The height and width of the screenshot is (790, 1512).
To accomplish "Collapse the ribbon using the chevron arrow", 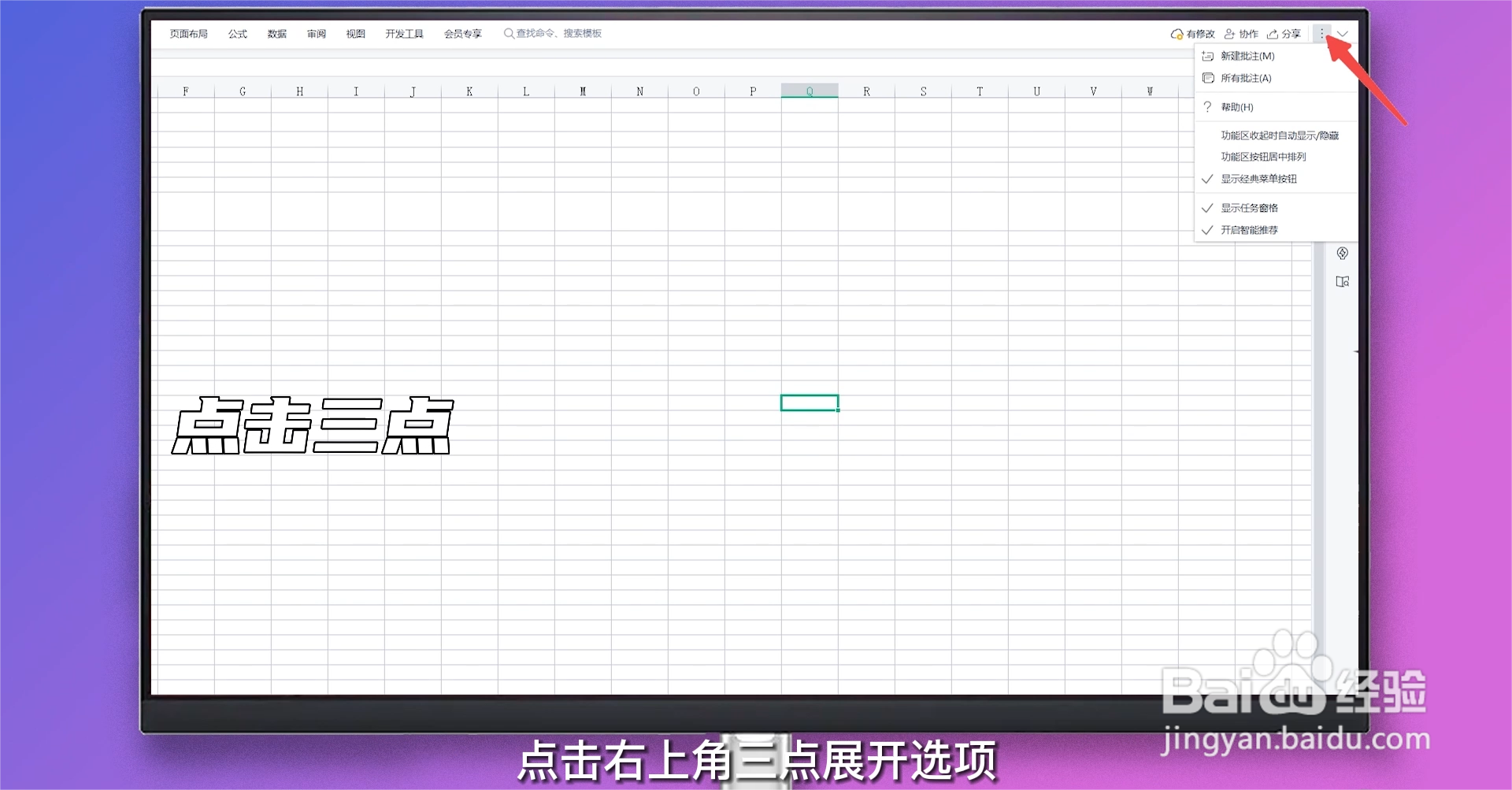I will coord(1343,34).
